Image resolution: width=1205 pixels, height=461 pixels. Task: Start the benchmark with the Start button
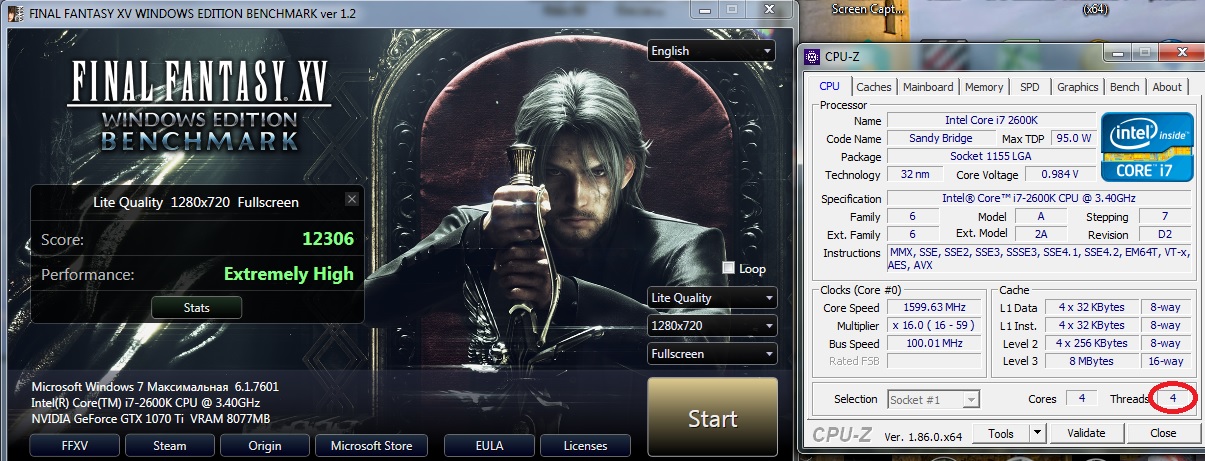[x=712, y=418]
